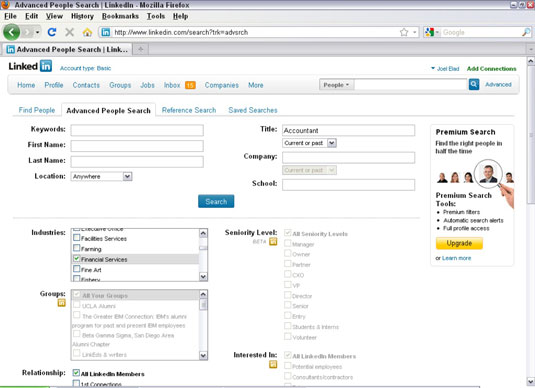Go to the Companies navigation link
535x388 pixels.
[222, 85]
